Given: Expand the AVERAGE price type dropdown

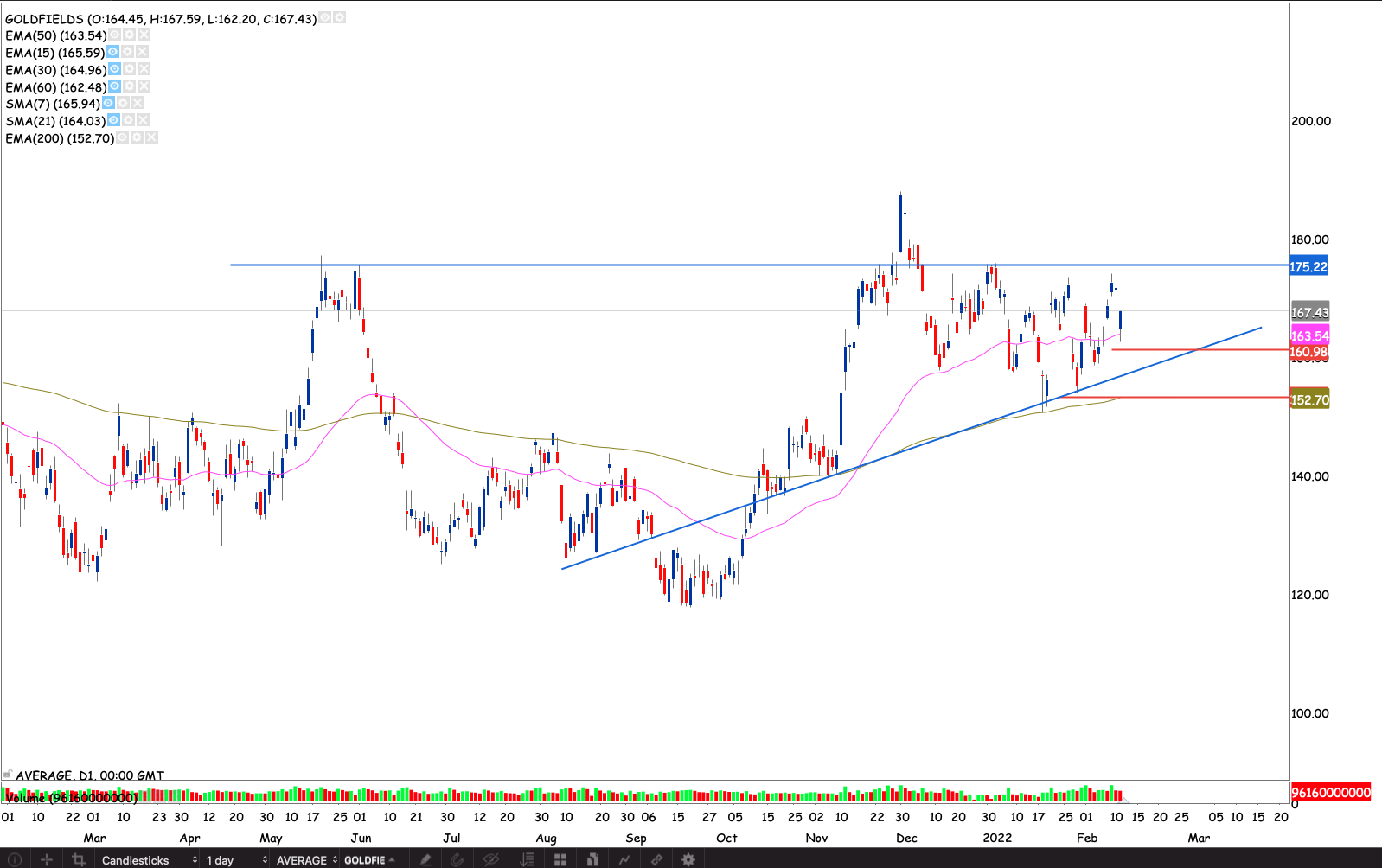Looking at the screenshot, I should click(306, 859).
